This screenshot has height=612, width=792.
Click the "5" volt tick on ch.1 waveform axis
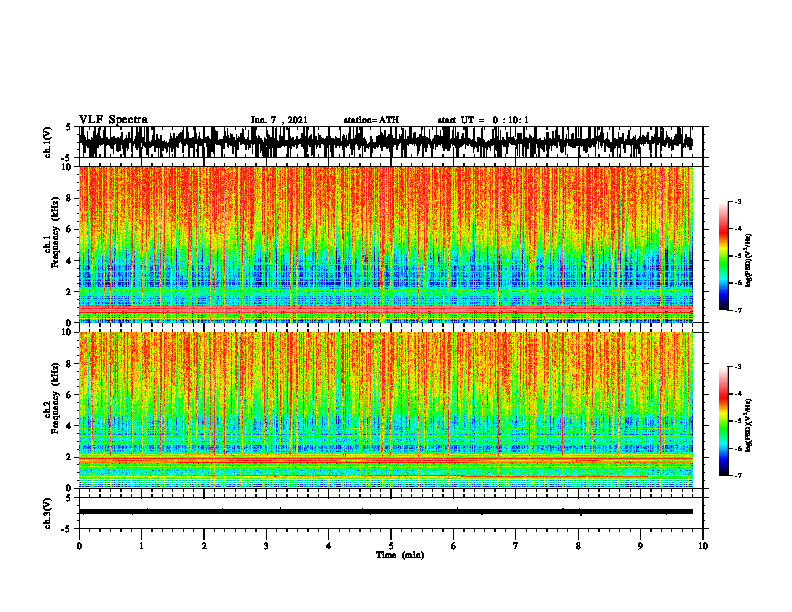tap(68, 127)
